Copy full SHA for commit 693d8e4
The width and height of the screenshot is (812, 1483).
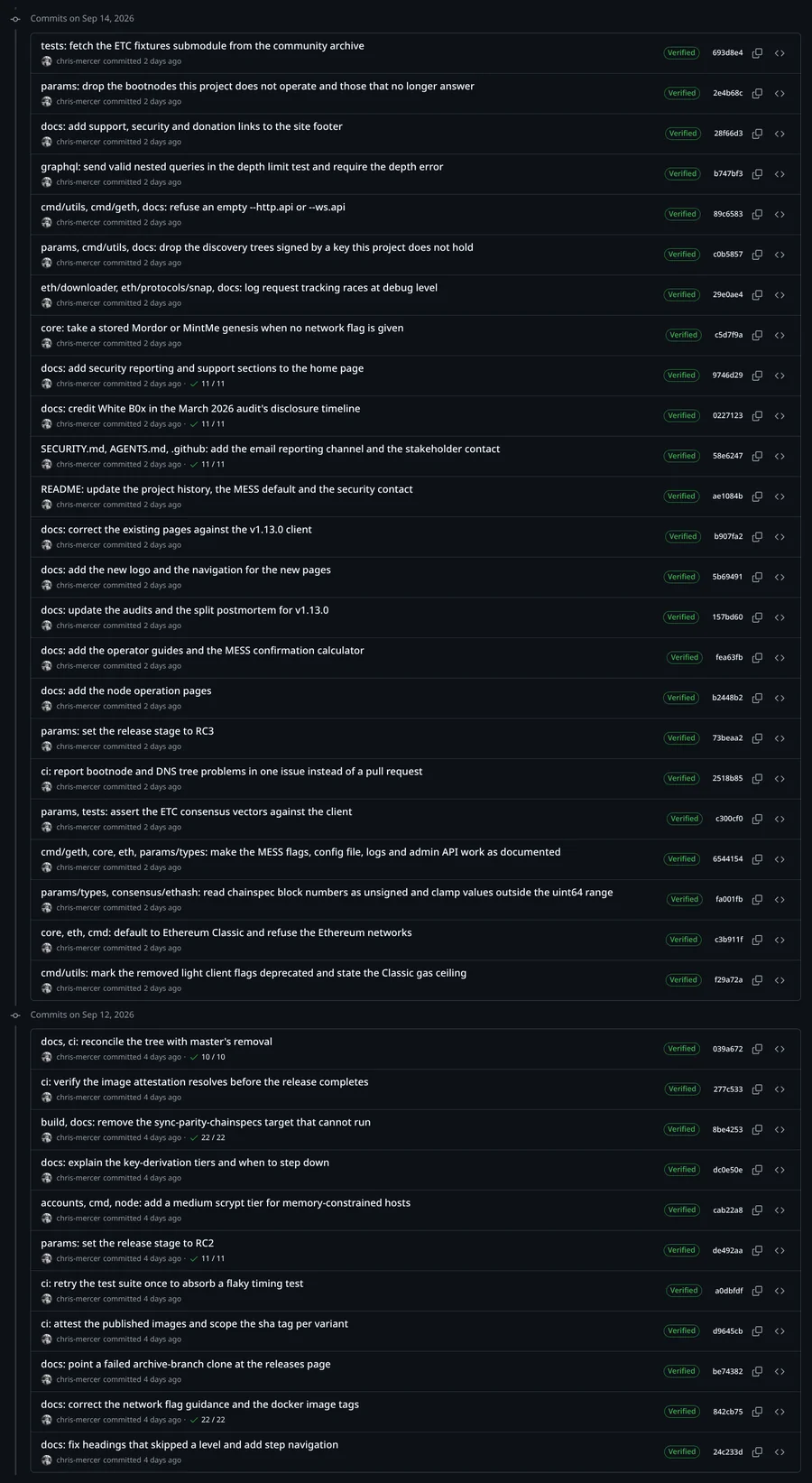pos(757,53)
